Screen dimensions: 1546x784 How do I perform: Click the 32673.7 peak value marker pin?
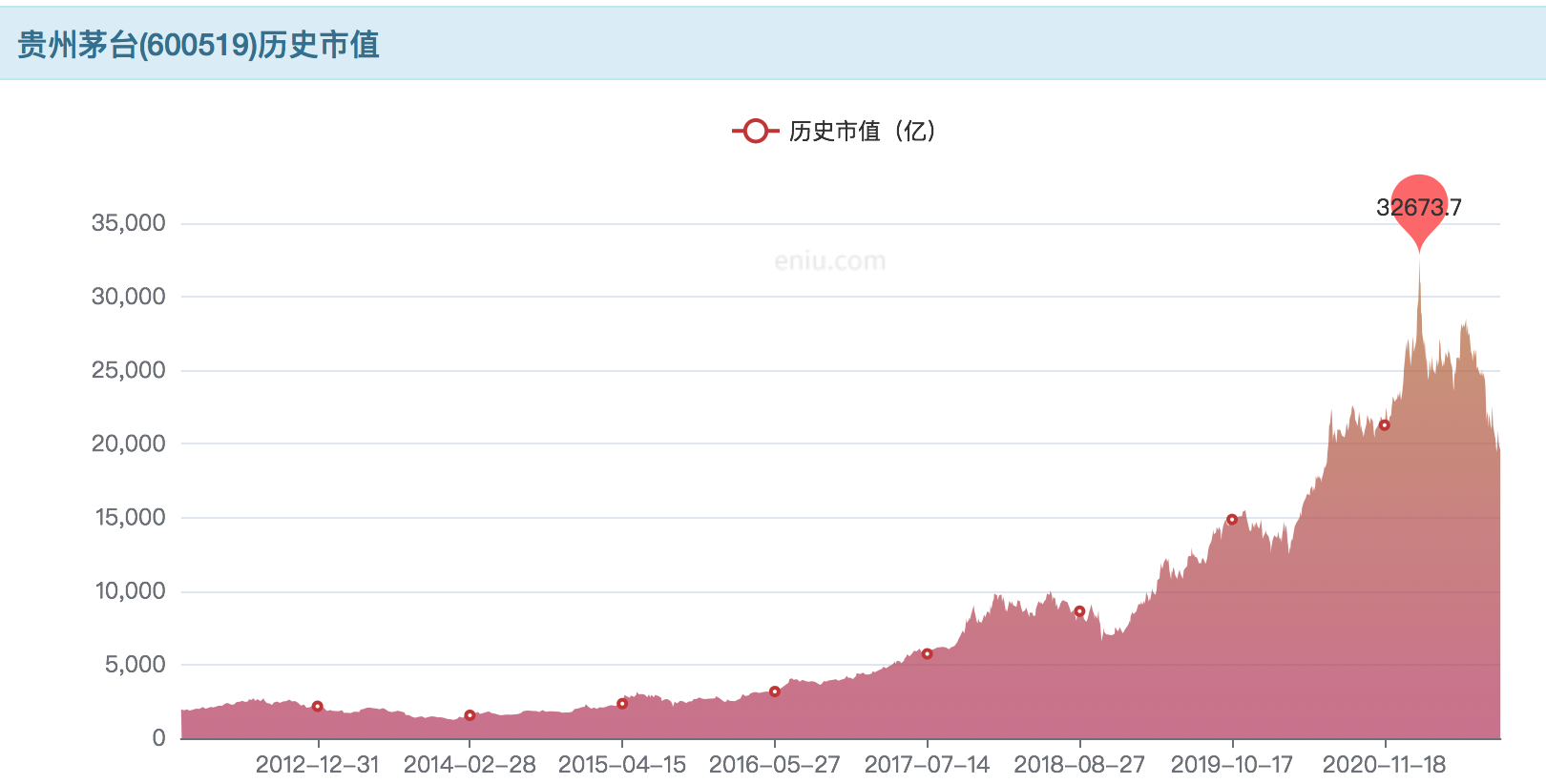(x=1419, y=212)
